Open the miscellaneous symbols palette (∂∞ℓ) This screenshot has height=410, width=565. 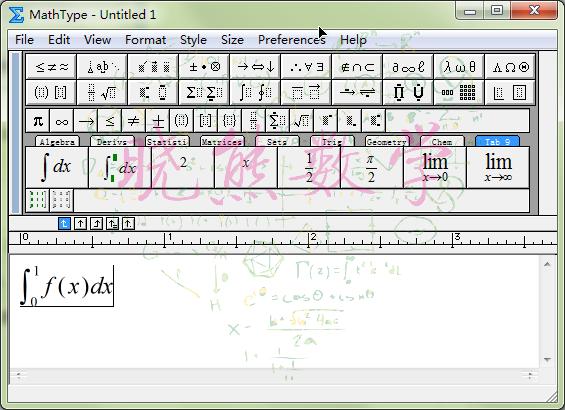coord(408,66)
